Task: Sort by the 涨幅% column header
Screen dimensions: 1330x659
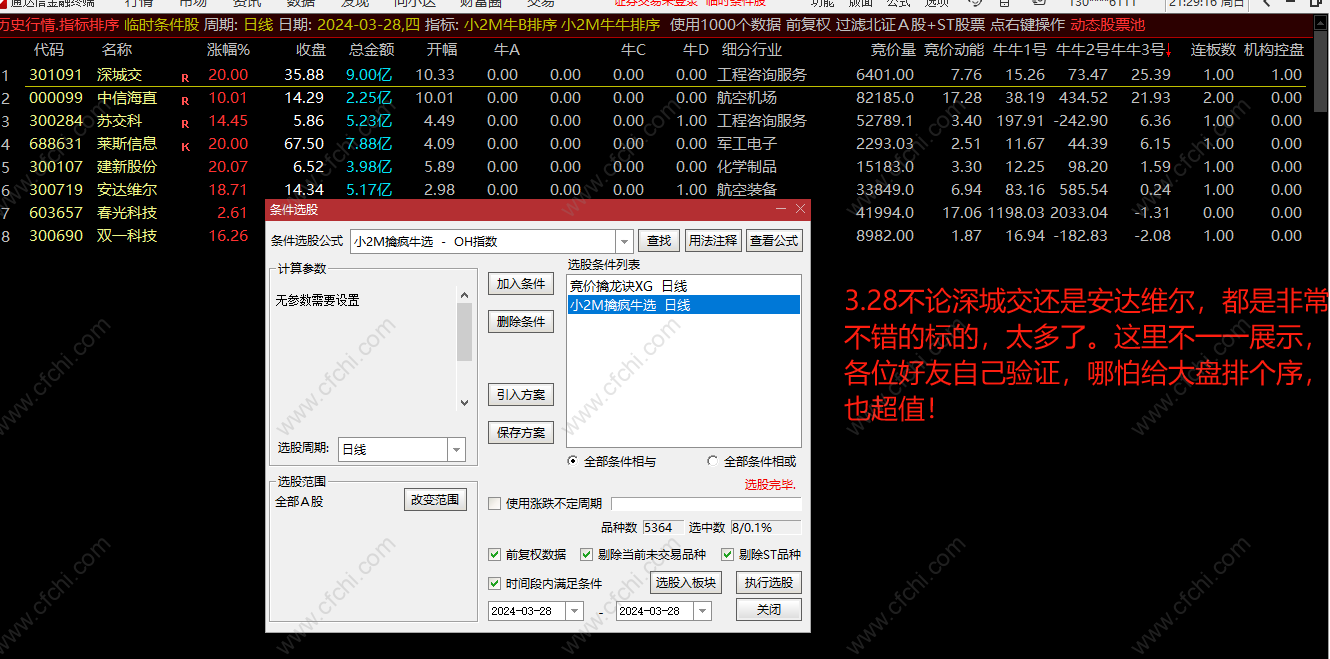Action: pyautogui.click(x=228, y=50)
